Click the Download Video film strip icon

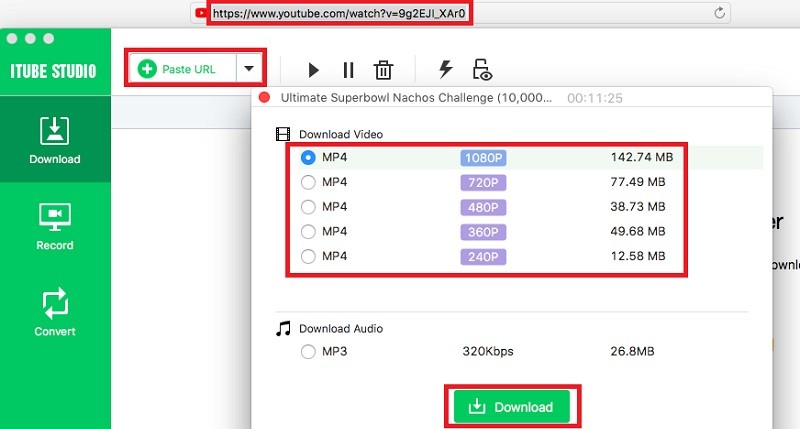pyautogui.click(x=283, y=134)
